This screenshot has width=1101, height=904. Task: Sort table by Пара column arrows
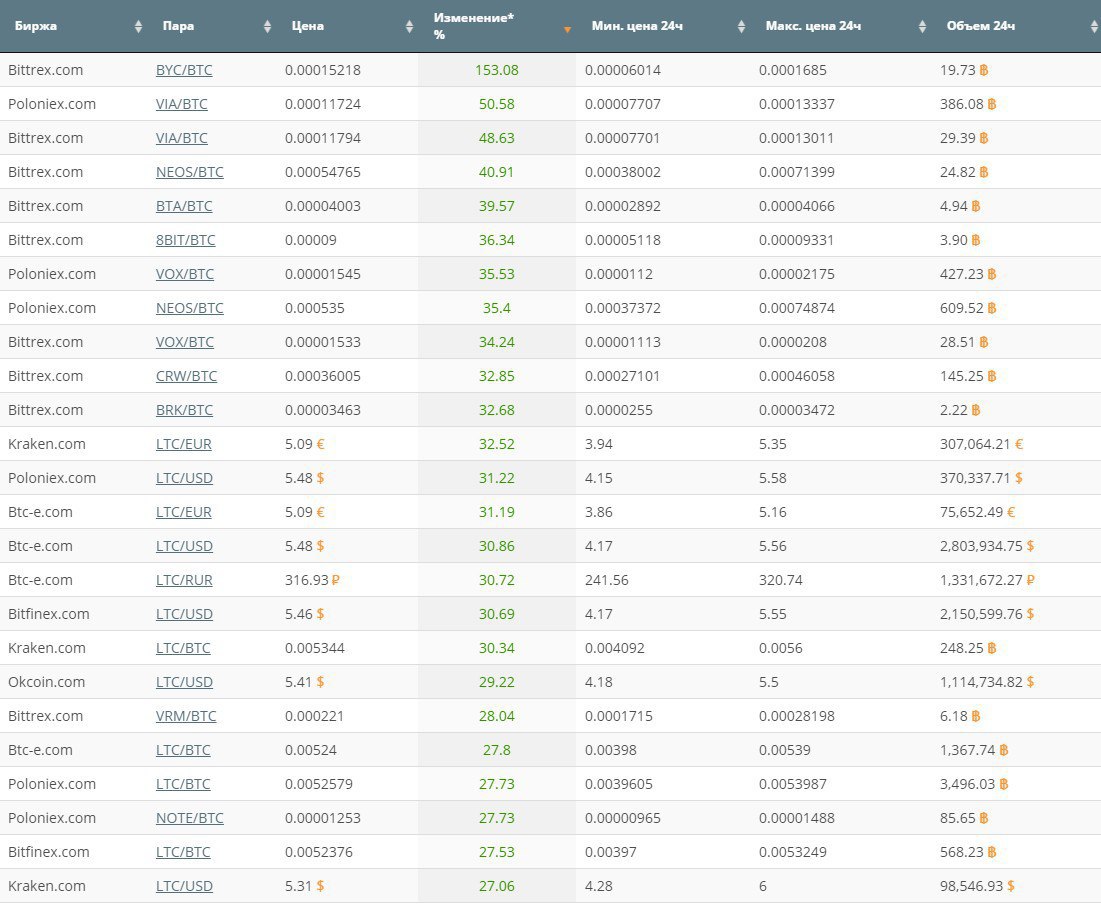click(x=268, y=27)
